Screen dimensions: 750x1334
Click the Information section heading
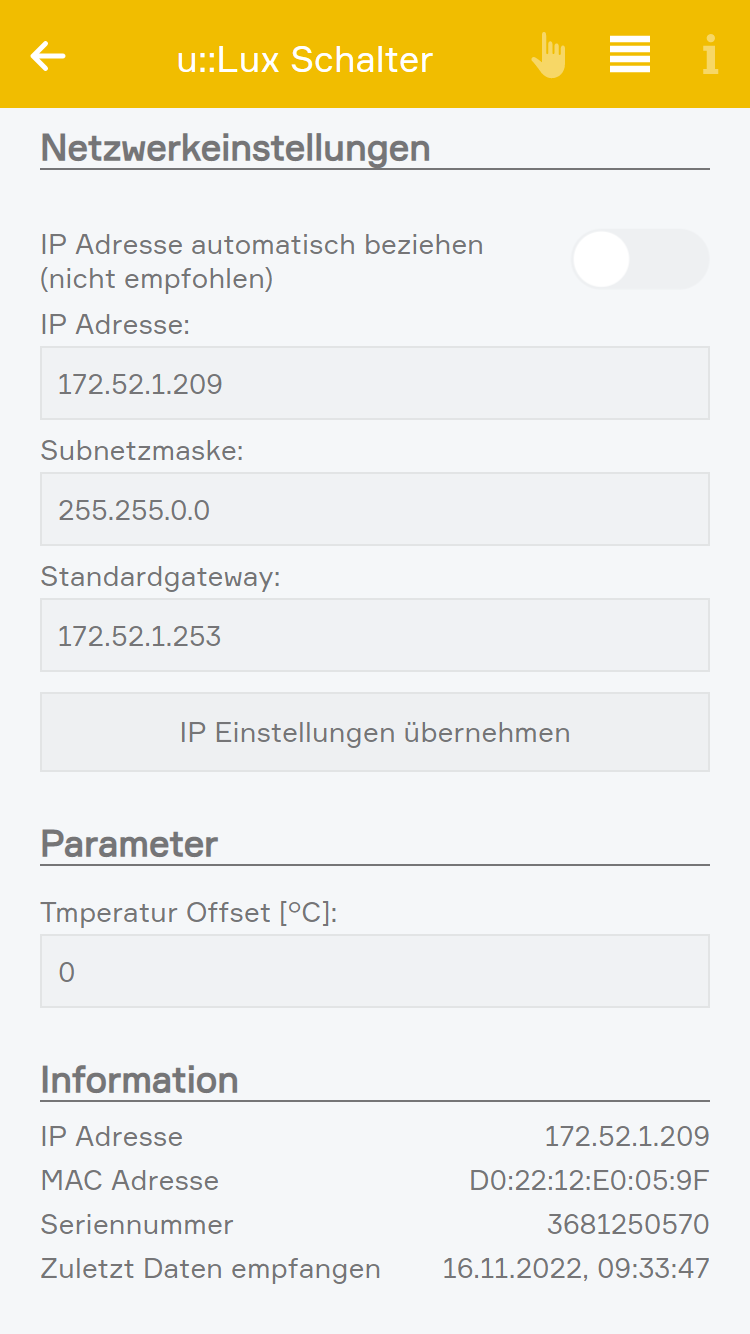coord(139,1080)
